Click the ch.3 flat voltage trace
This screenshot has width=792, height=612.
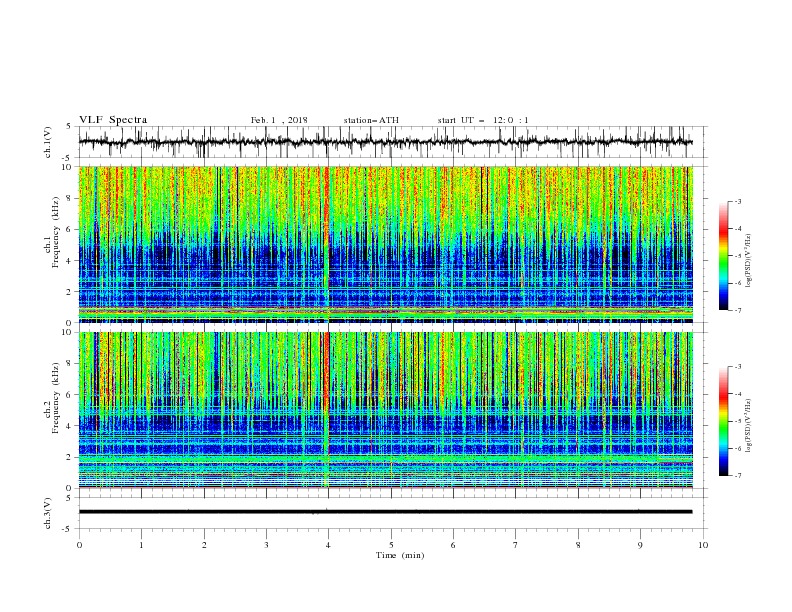pos(385,512)
